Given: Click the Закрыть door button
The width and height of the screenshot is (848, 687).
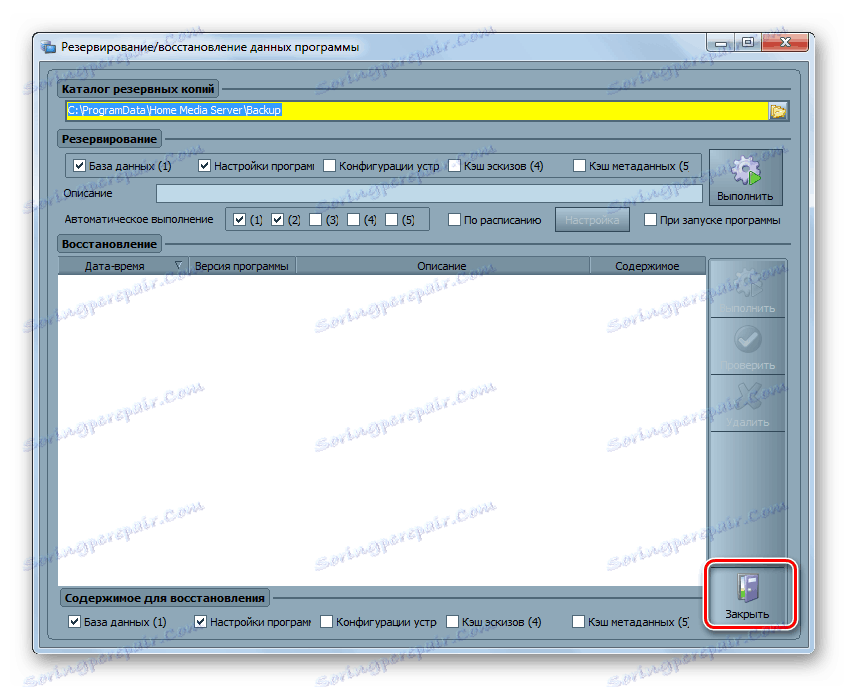Looking at the screenshot, I should pyautogui.click(x=747, y=595).
